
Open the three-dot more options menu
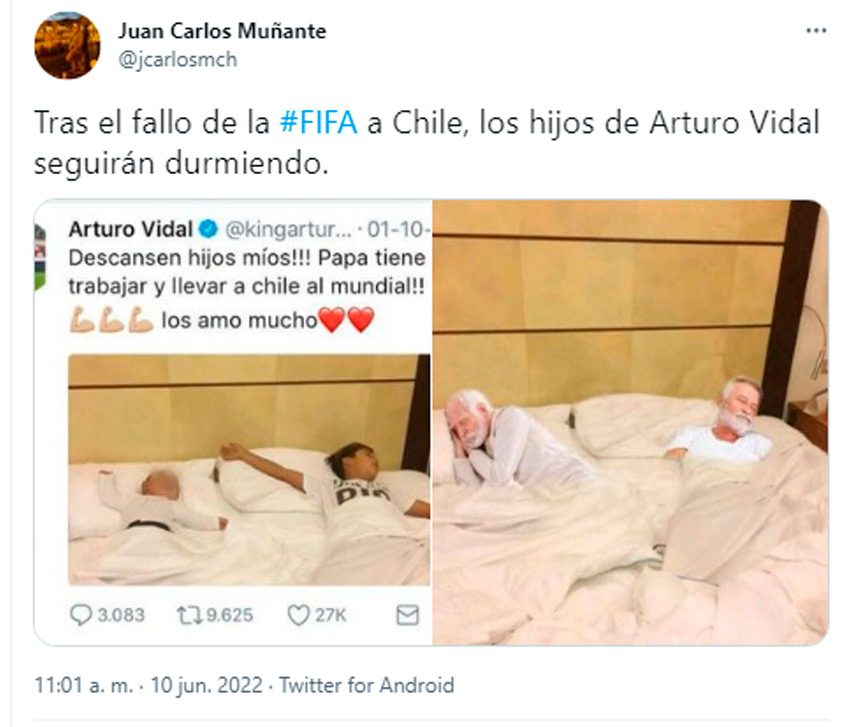pyautogui.click(x=815, y=31)
